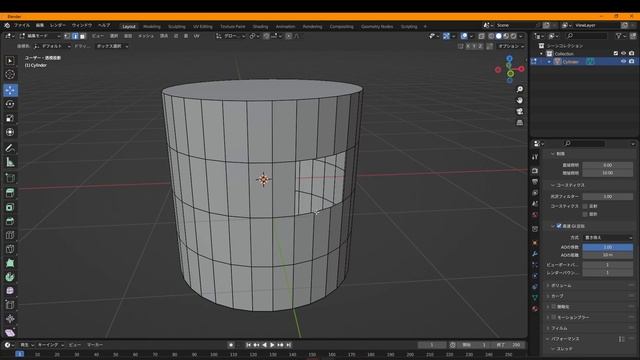Hide Cylinder using its eye icon
The height and width of the screenshot is (360, 640).
click(623, 62)
